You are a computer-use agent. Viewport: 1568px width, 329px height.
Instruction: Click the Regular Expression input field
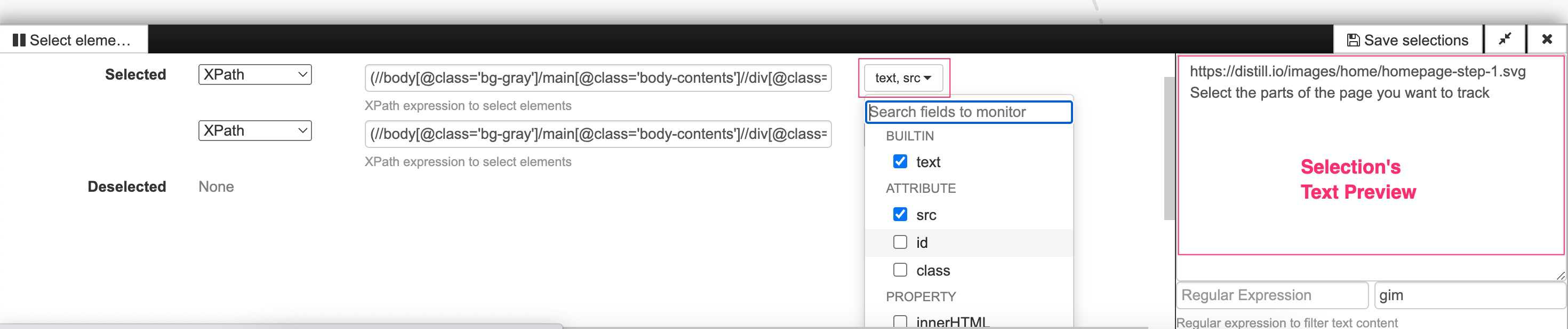(1271, 295)
